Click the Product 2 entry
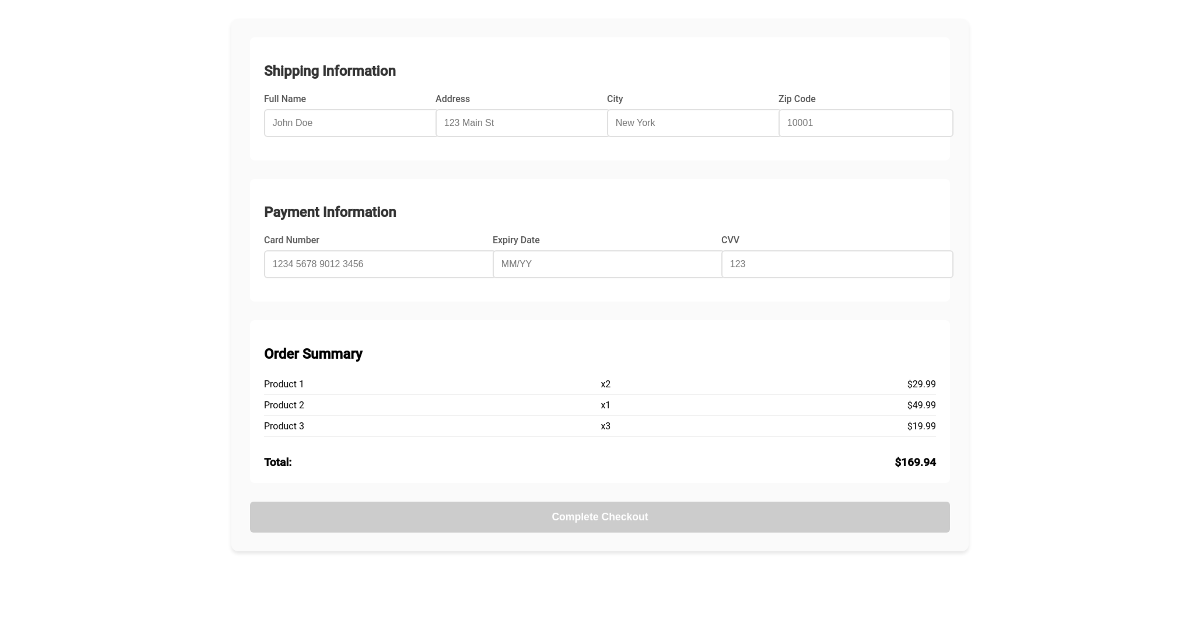The image size is (1200, 630). click(284, 405)
